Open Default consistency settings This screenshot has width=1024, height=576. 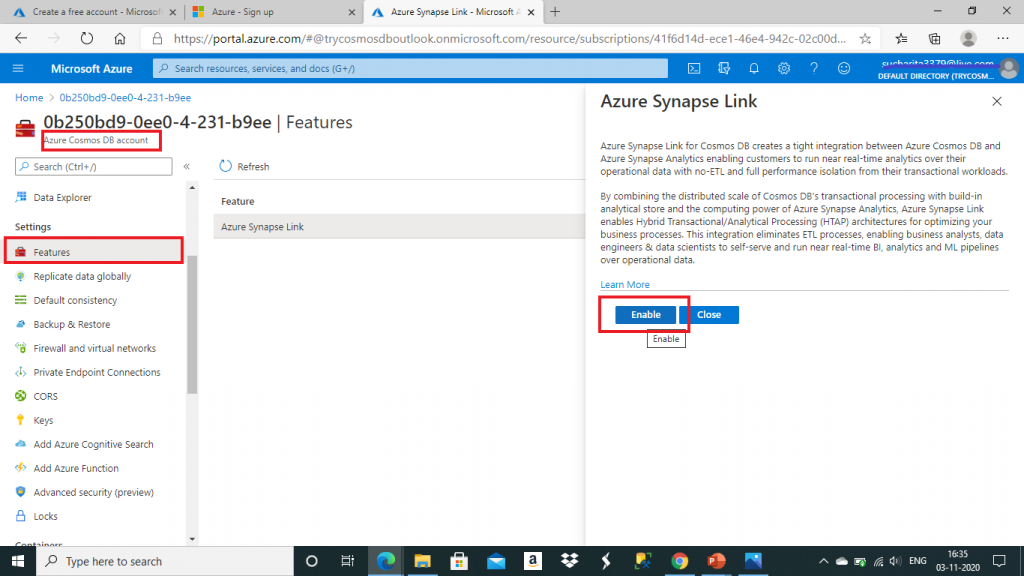[x=75, y=300]
